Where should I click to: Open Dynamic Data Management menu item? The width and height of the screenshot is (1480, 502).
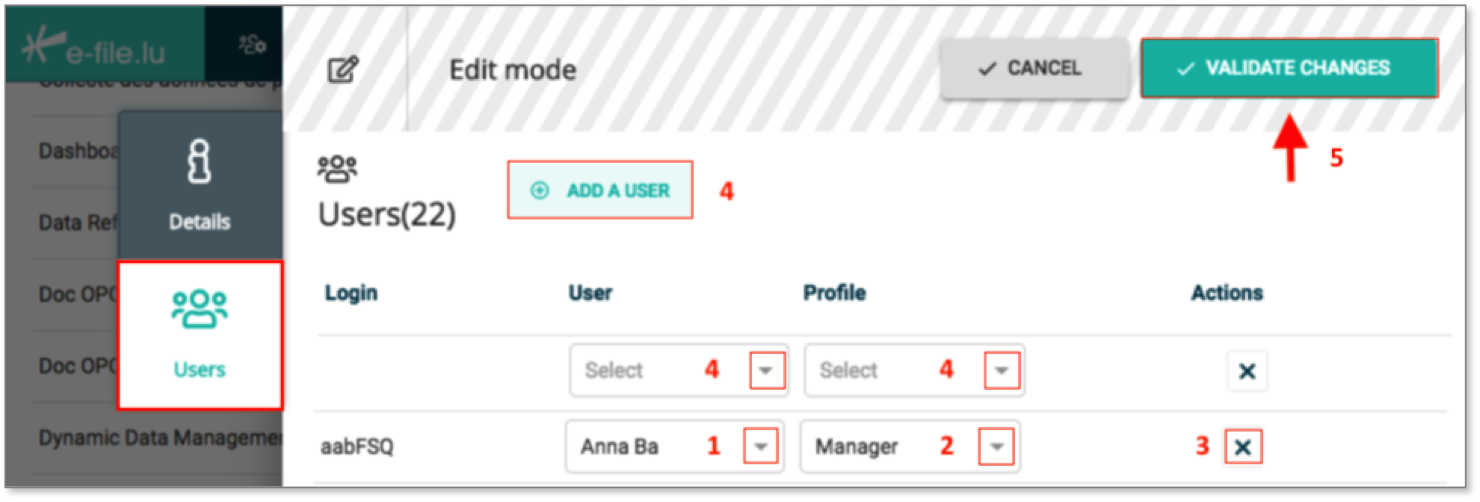click(160, 438)
